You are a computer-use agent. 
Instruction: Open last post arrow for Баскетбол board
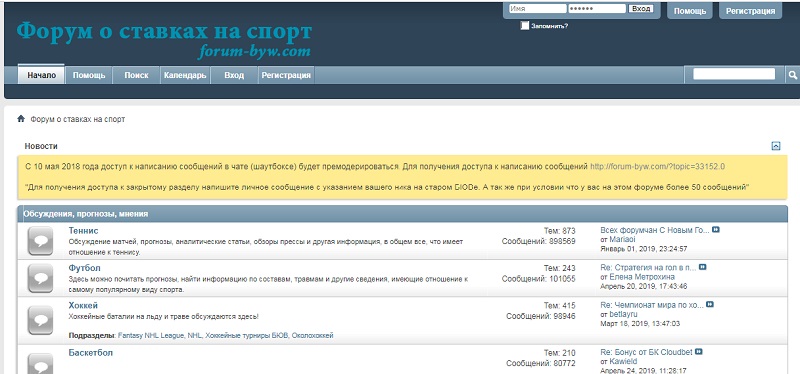(x=699, y=352)
